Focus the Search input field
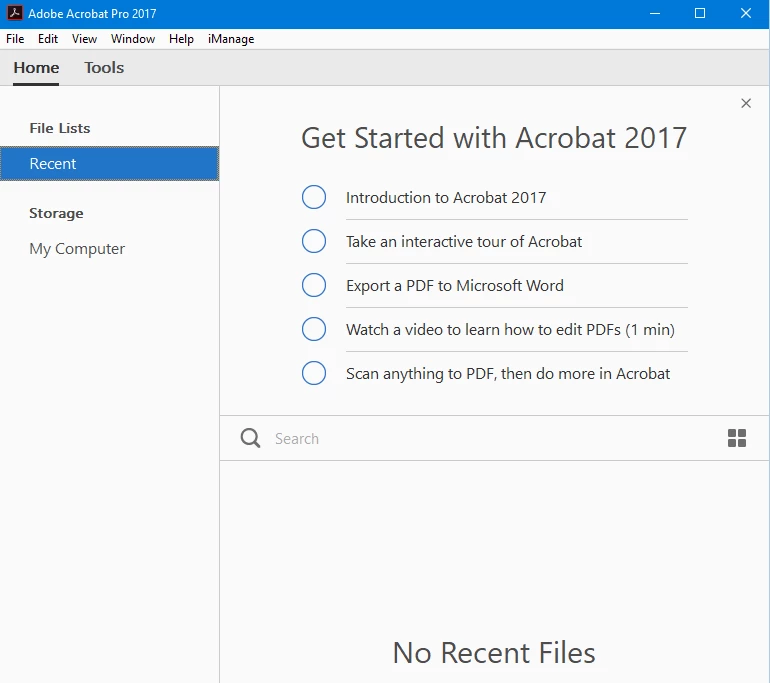The height and width of the screenshot is (683, 770). point(496,438)
